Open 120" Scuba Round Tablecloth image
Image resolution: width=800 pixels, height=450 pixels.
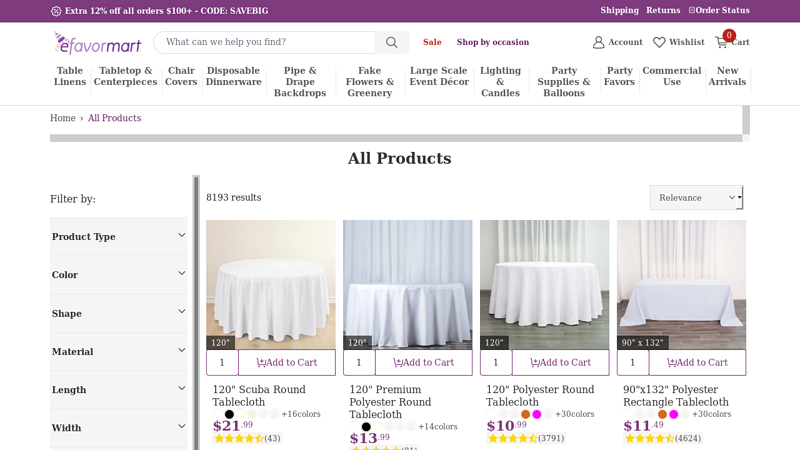[x=271, y=285]
